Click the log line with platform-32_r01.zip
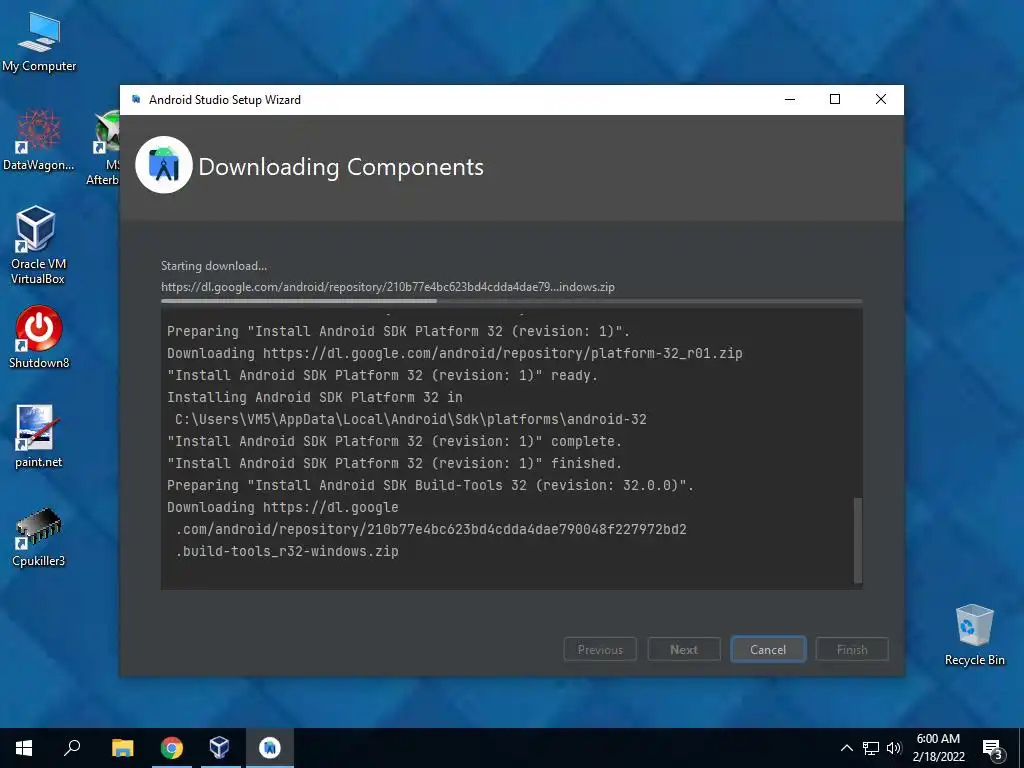Viewport: 1024px width, 768px height. coord(455,353)
